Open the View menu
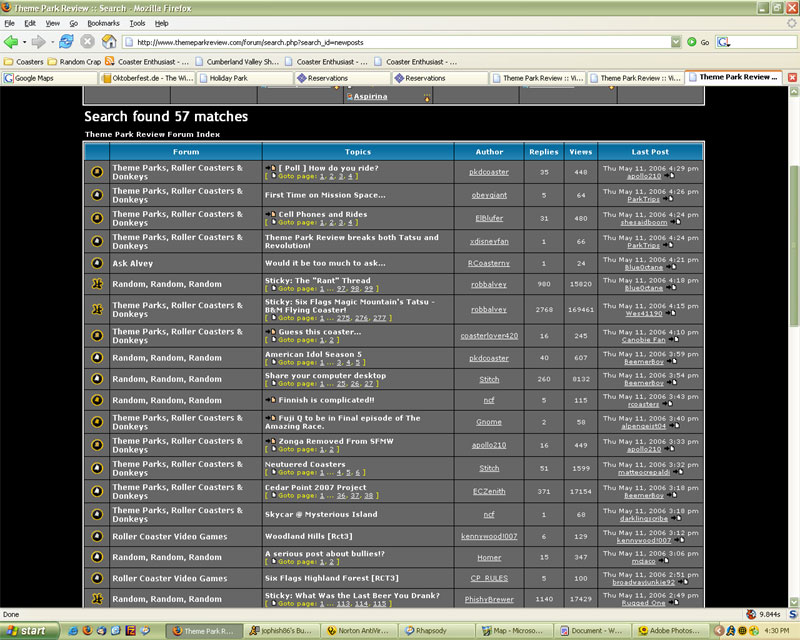Screen dimensions: 800x640 [53, 23]
